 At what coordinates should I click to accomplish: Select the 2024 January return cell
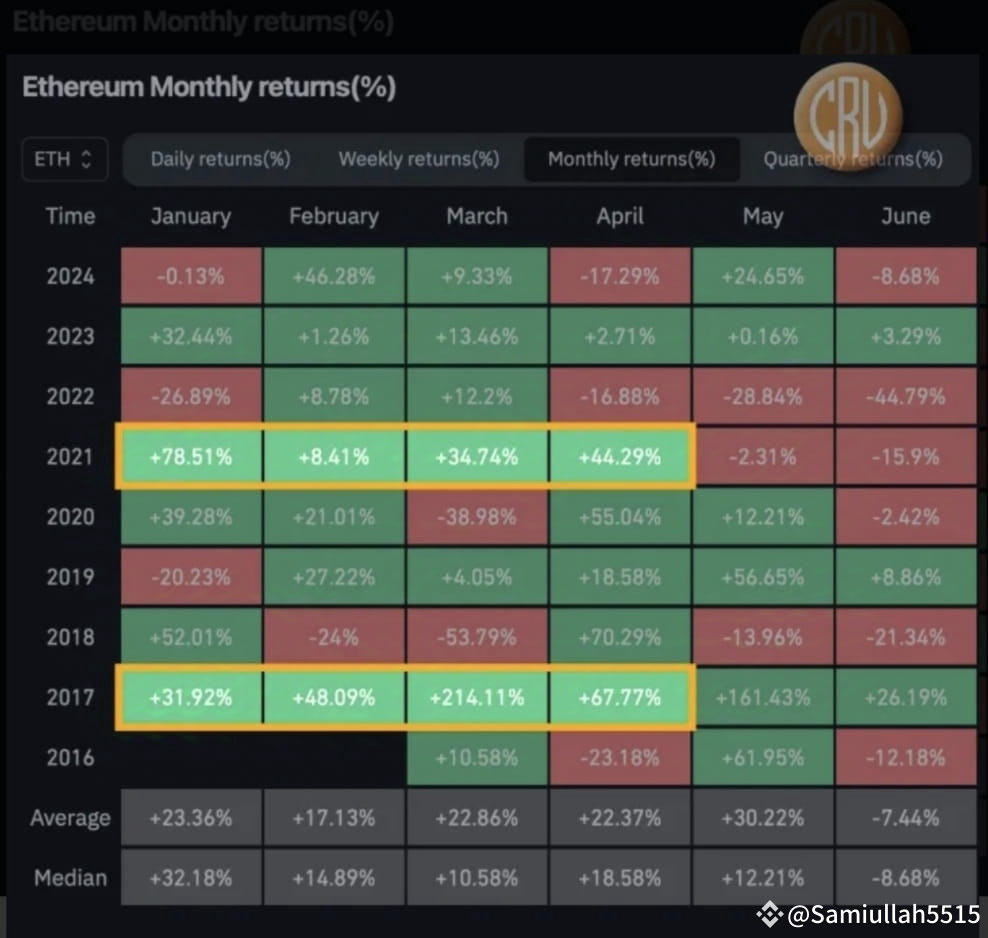tap(190, 276)
